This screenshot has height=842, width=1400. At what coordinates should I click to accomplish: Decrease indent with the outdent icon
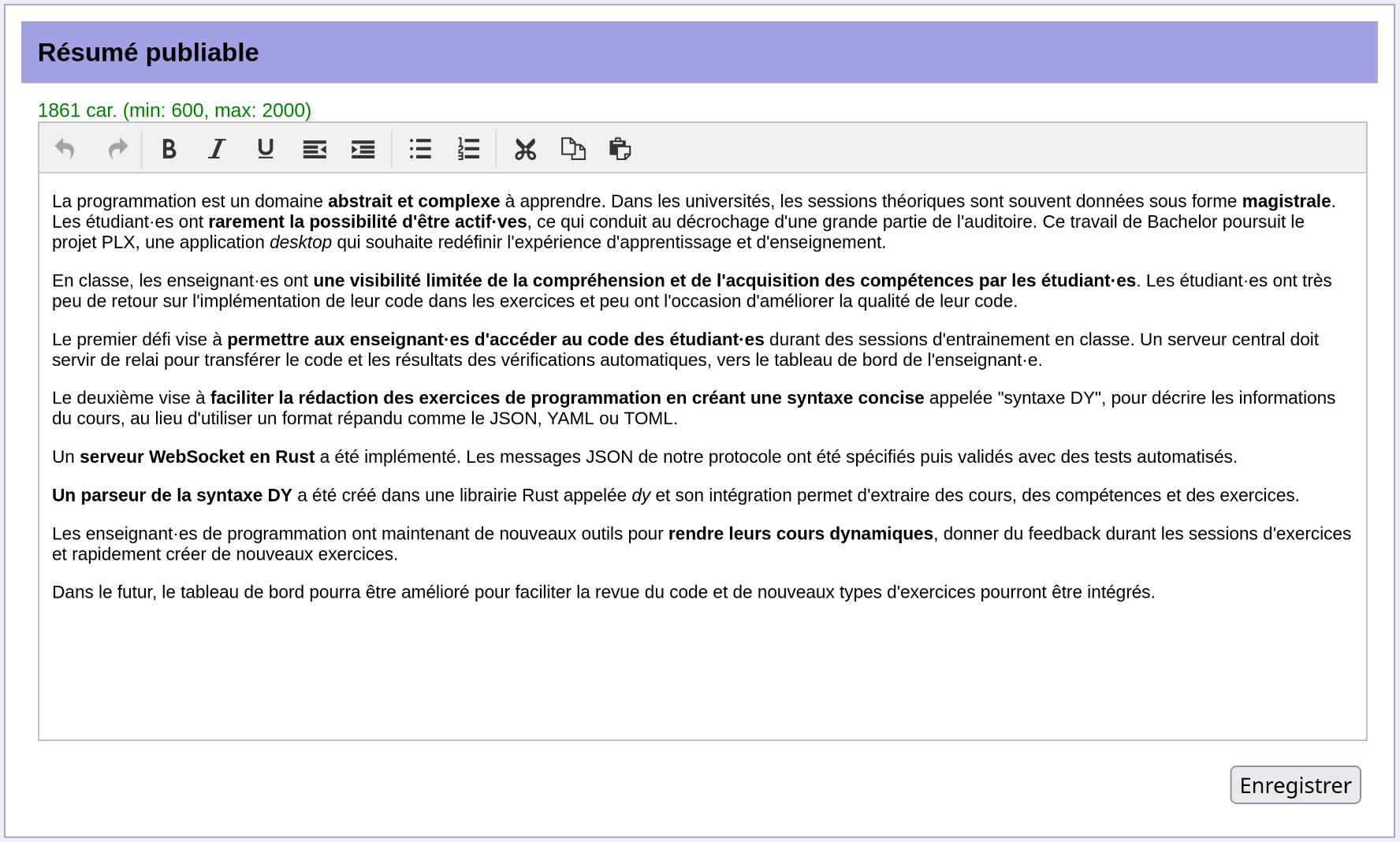click(315, 149)
